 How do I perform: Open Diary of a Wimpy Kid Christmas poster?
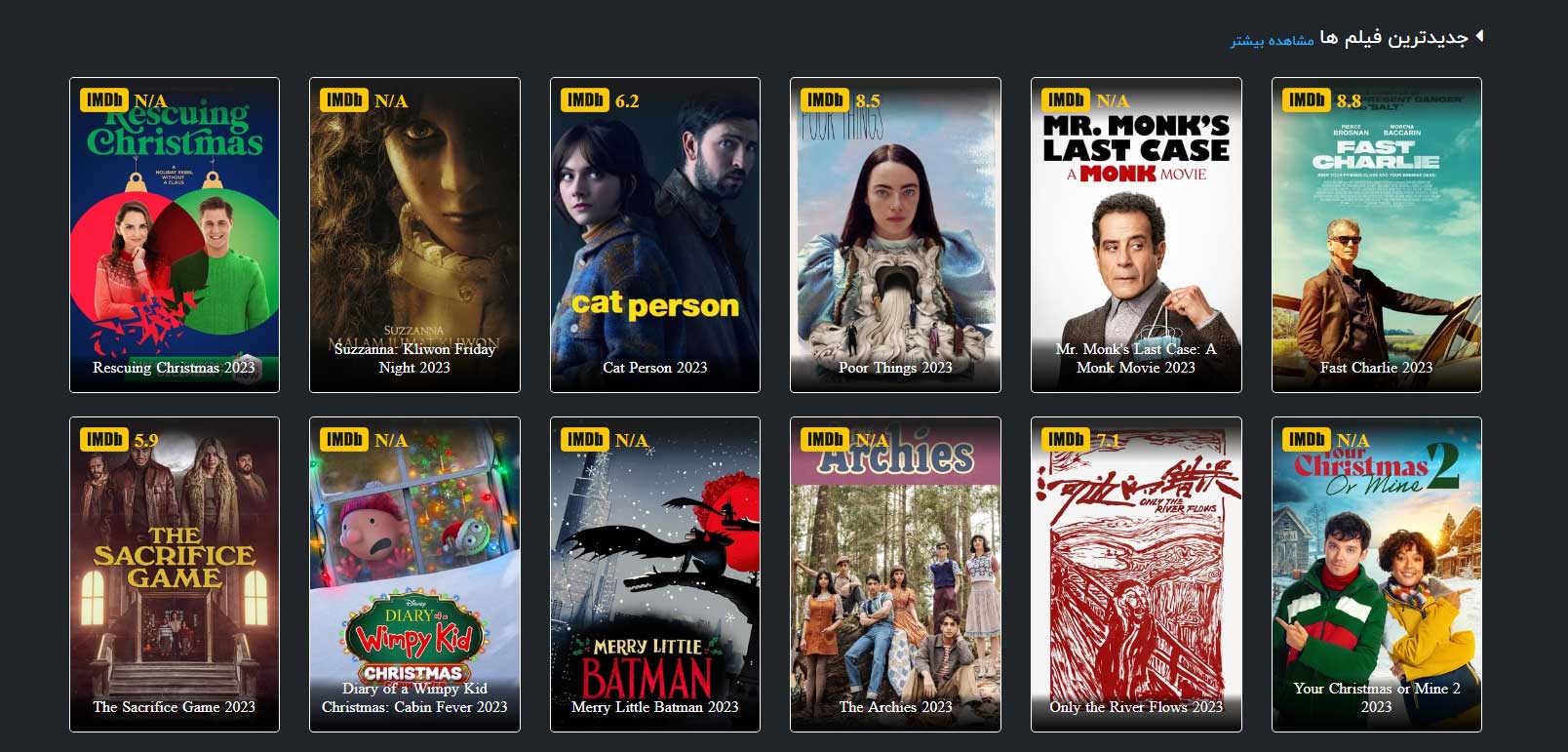(x=414, y=574)
